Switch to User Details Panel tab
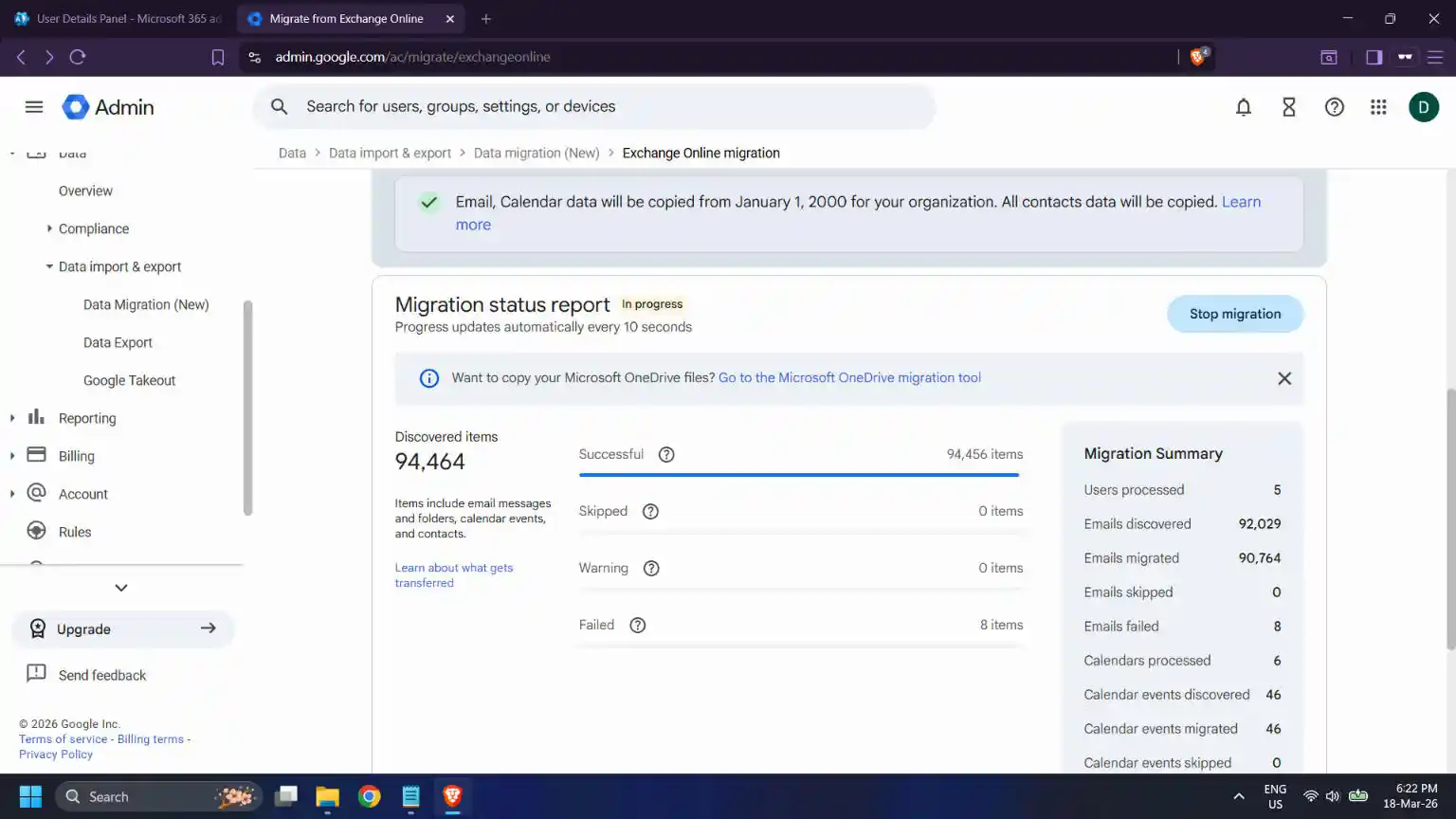Screen dimensions: 1456x819 point(118,19)
